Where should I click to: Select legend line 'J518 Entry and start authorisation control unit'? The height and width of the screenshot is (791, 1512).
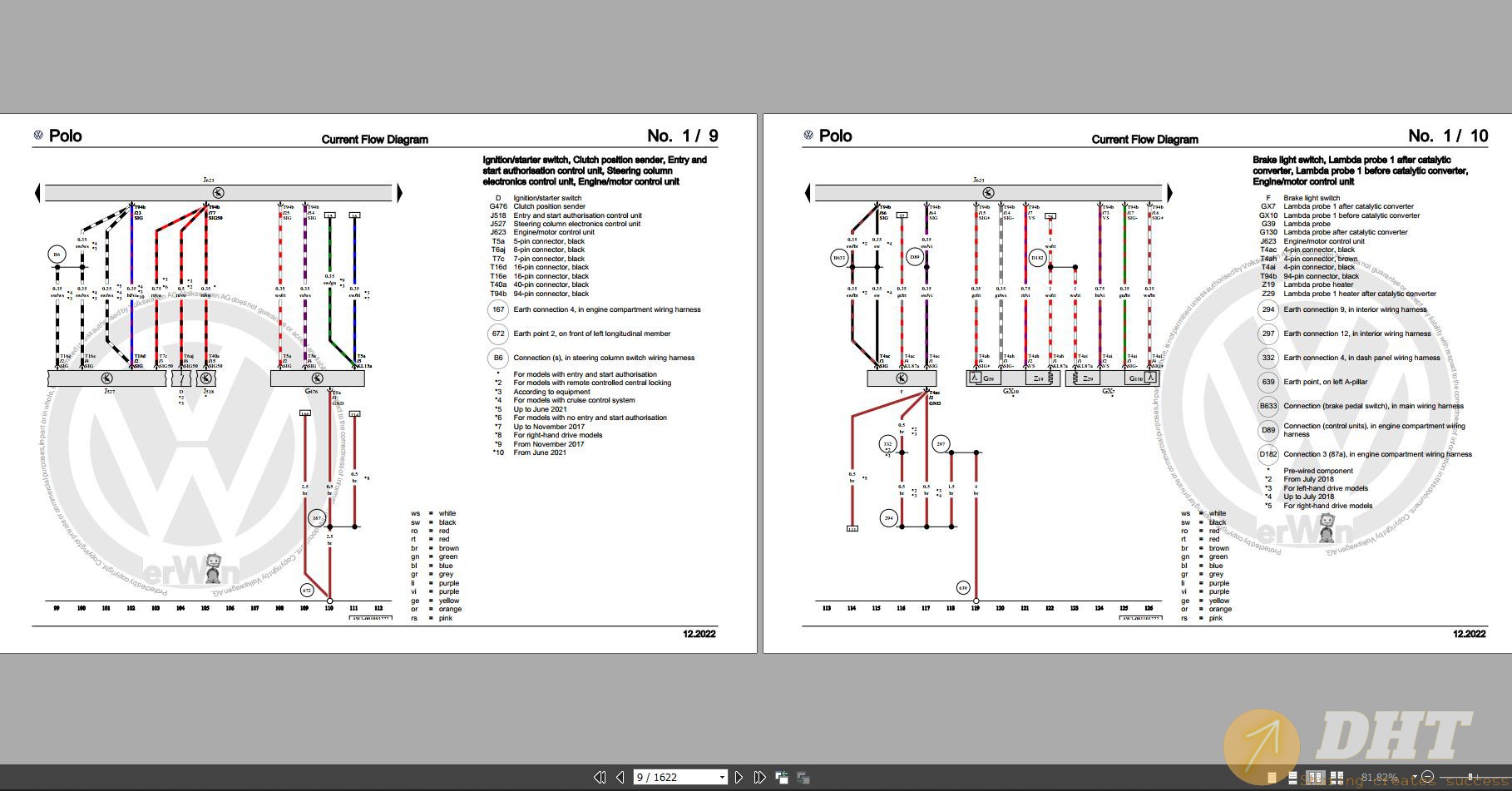tap(566, 215)
